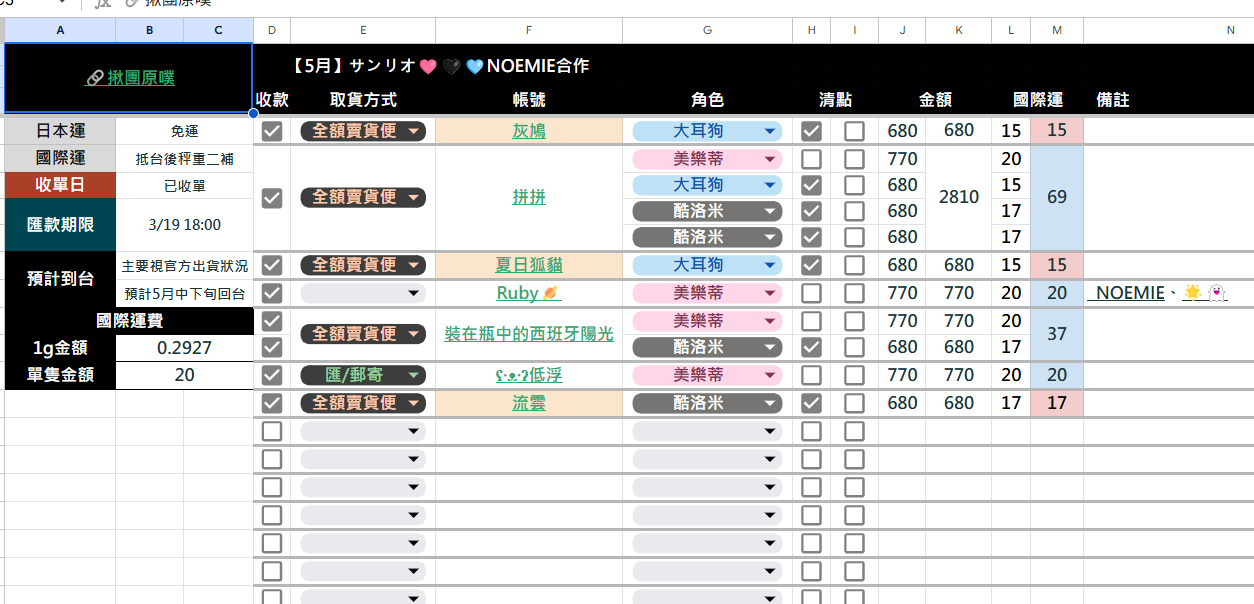Select column F header
1254x604 pixels.
click(x=529, y=30)
